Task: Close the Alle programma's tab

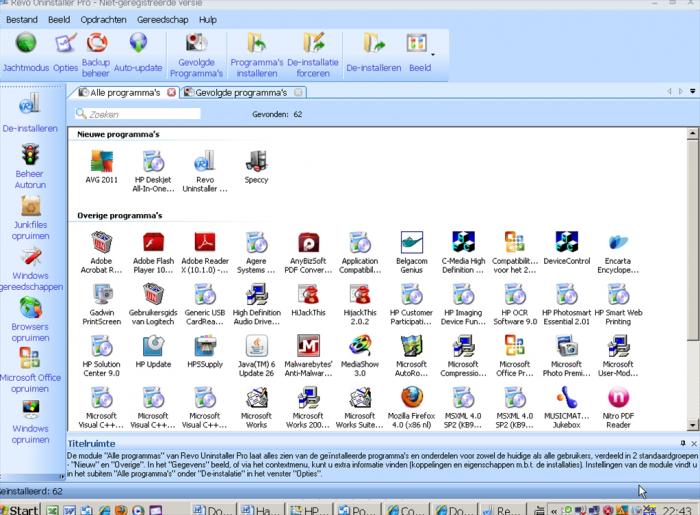Action: pos(171,92)
